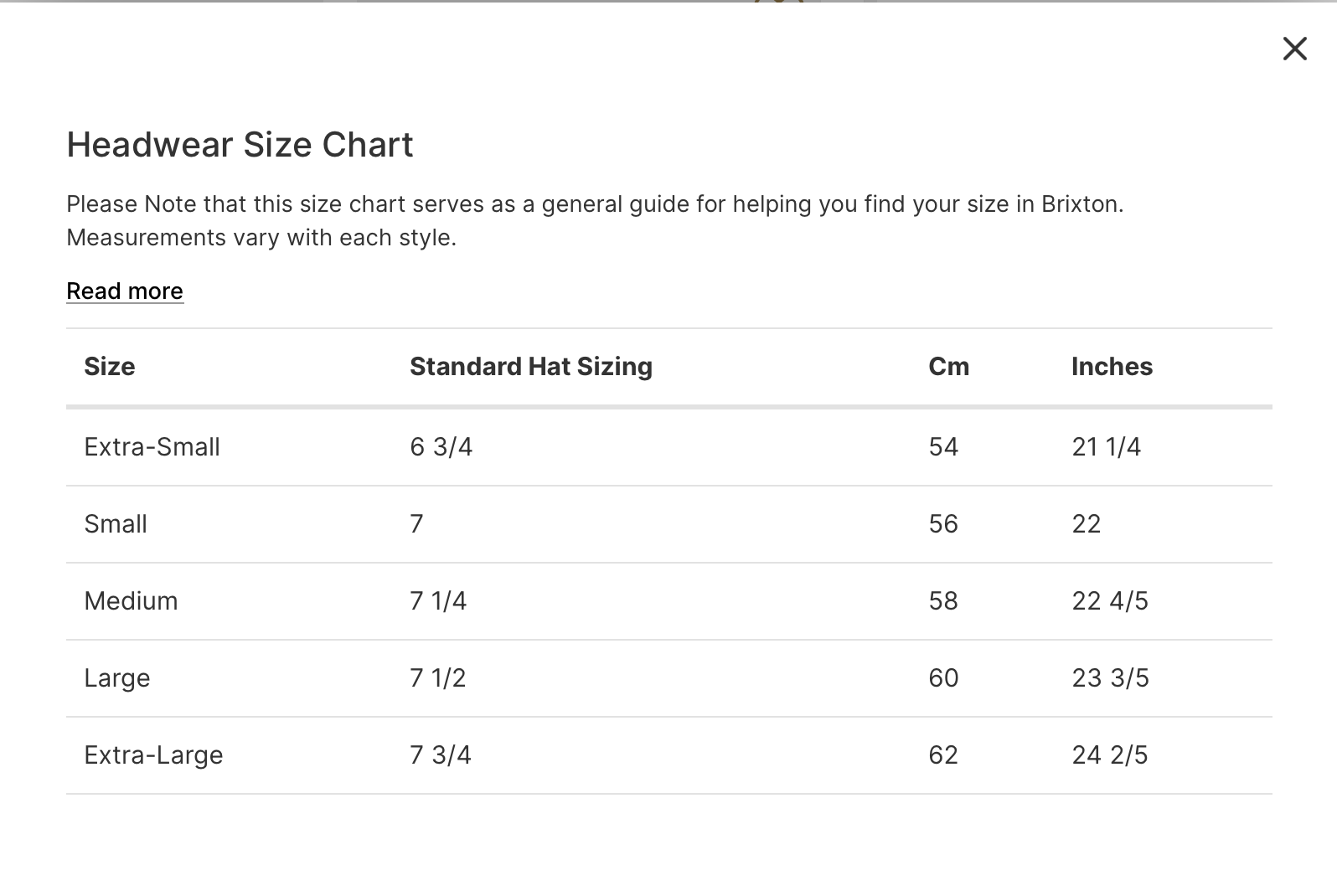Close the size chart modal
The height and width of the screenshot is (896, 1337).
point(1294,49)
